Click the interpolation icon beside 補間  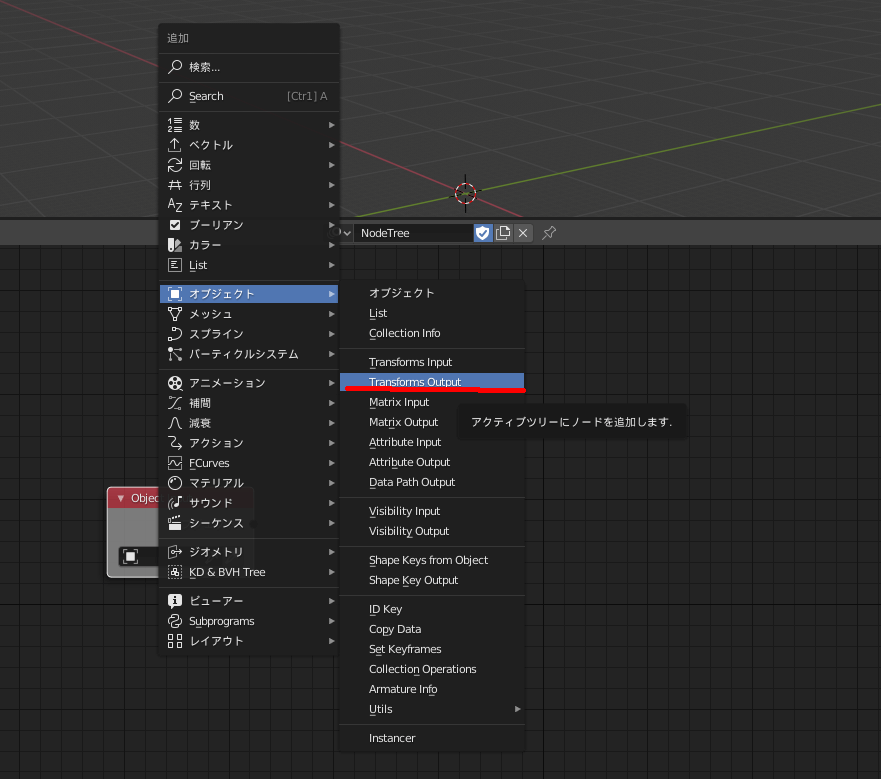point(175,403)
